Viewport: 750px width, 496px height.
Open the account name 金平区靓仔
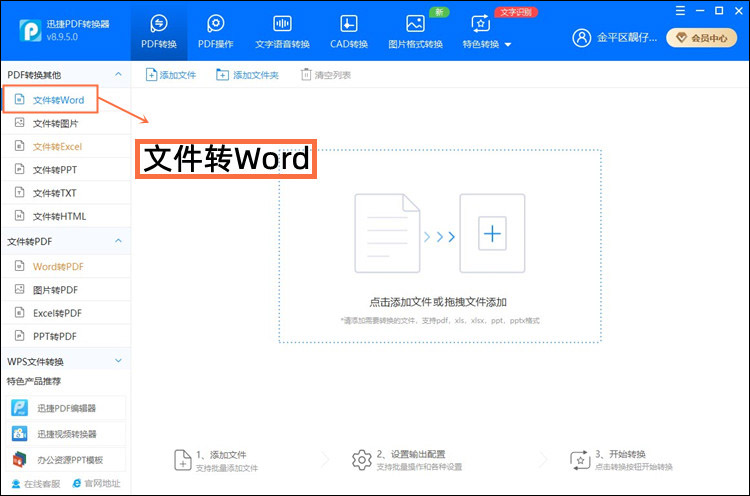tap(627, 37)
